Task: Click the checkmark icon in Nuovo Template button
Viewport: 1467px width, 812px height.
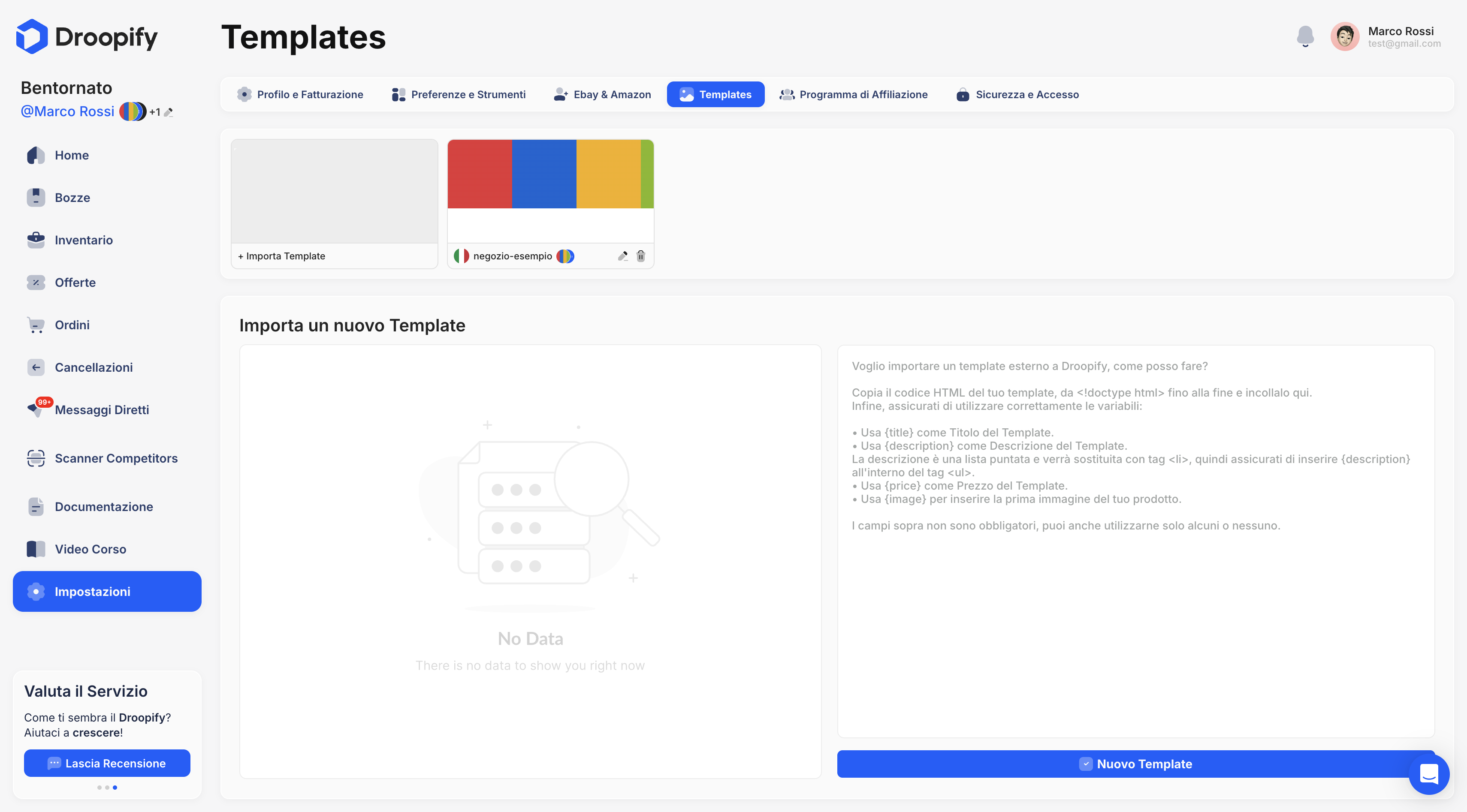Action: [x=1085, y=764]
